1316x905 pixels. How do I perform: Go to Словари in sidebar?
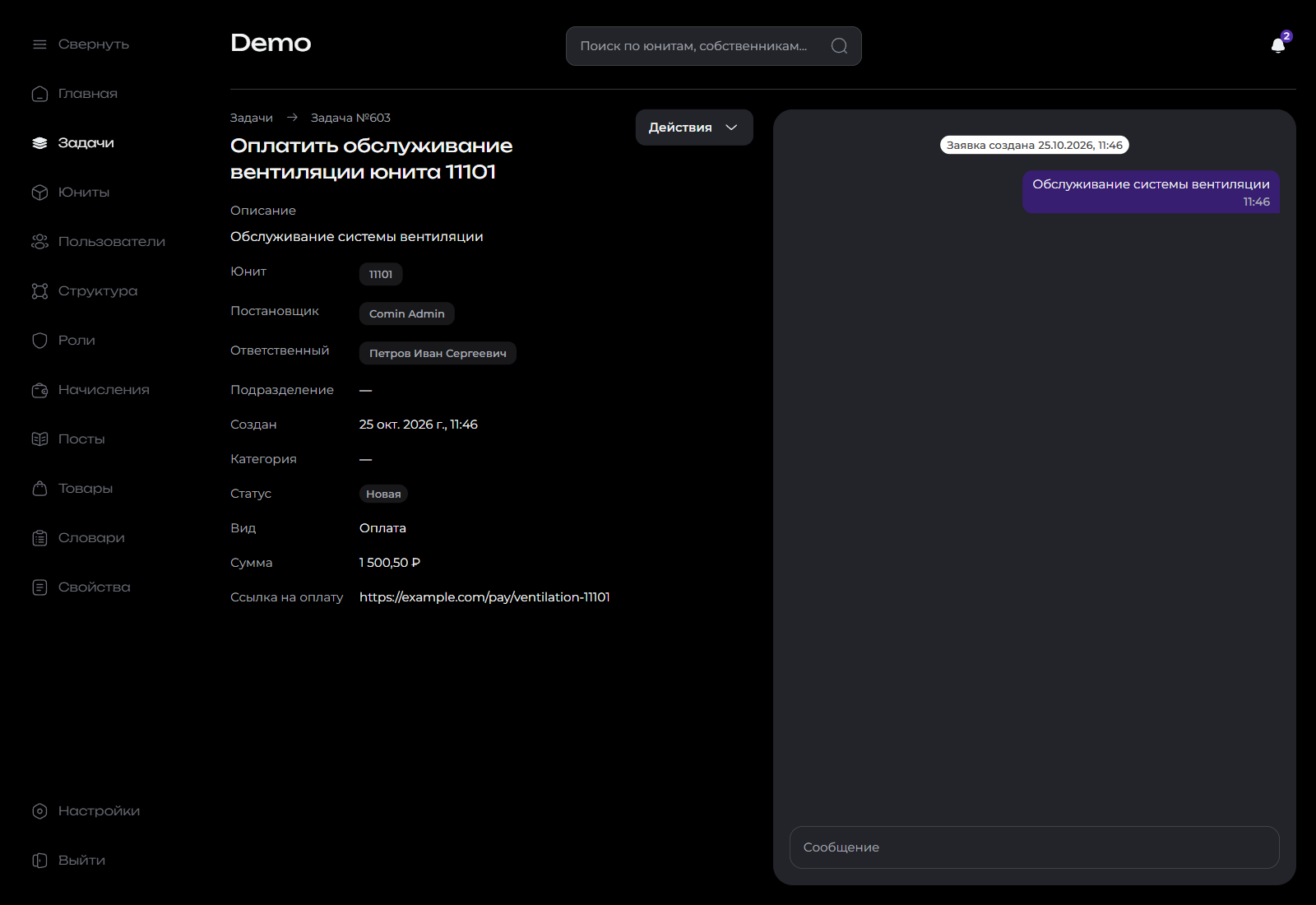pos(78,538)
